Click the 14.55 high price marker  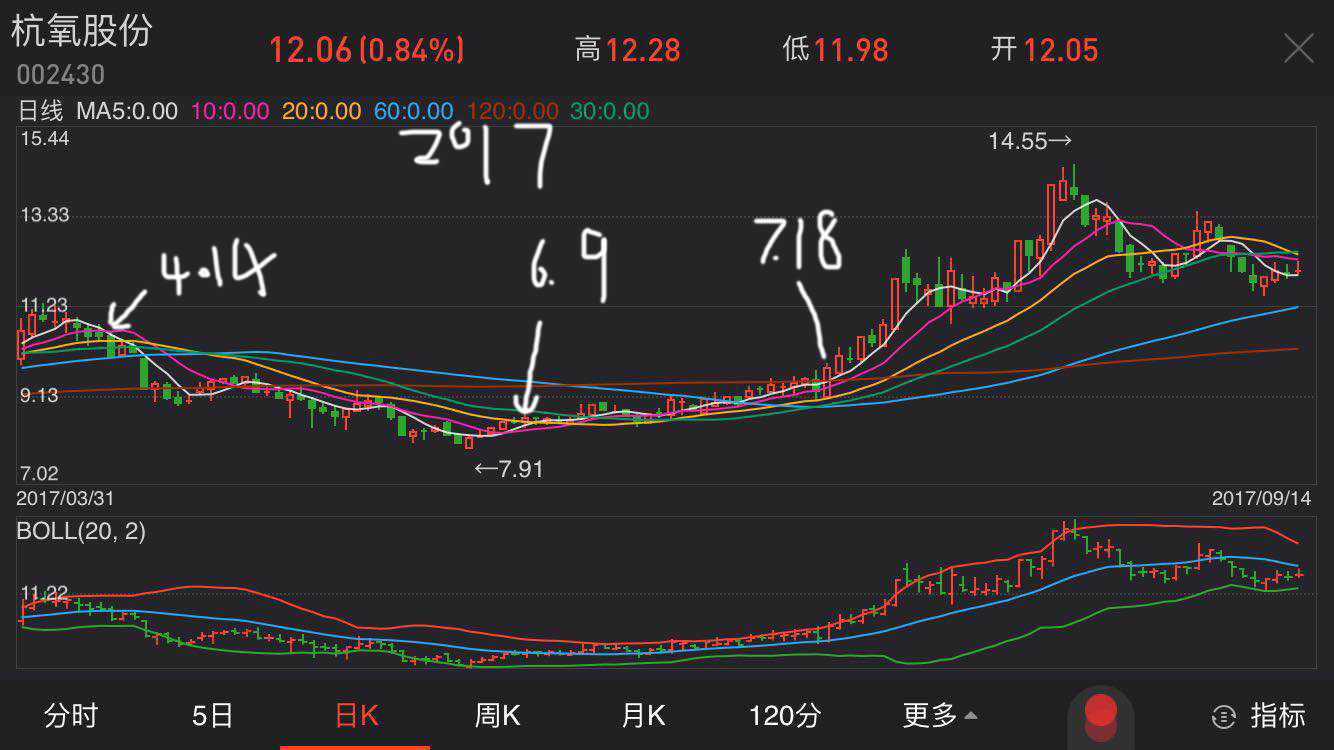(x=1030, y=142)
